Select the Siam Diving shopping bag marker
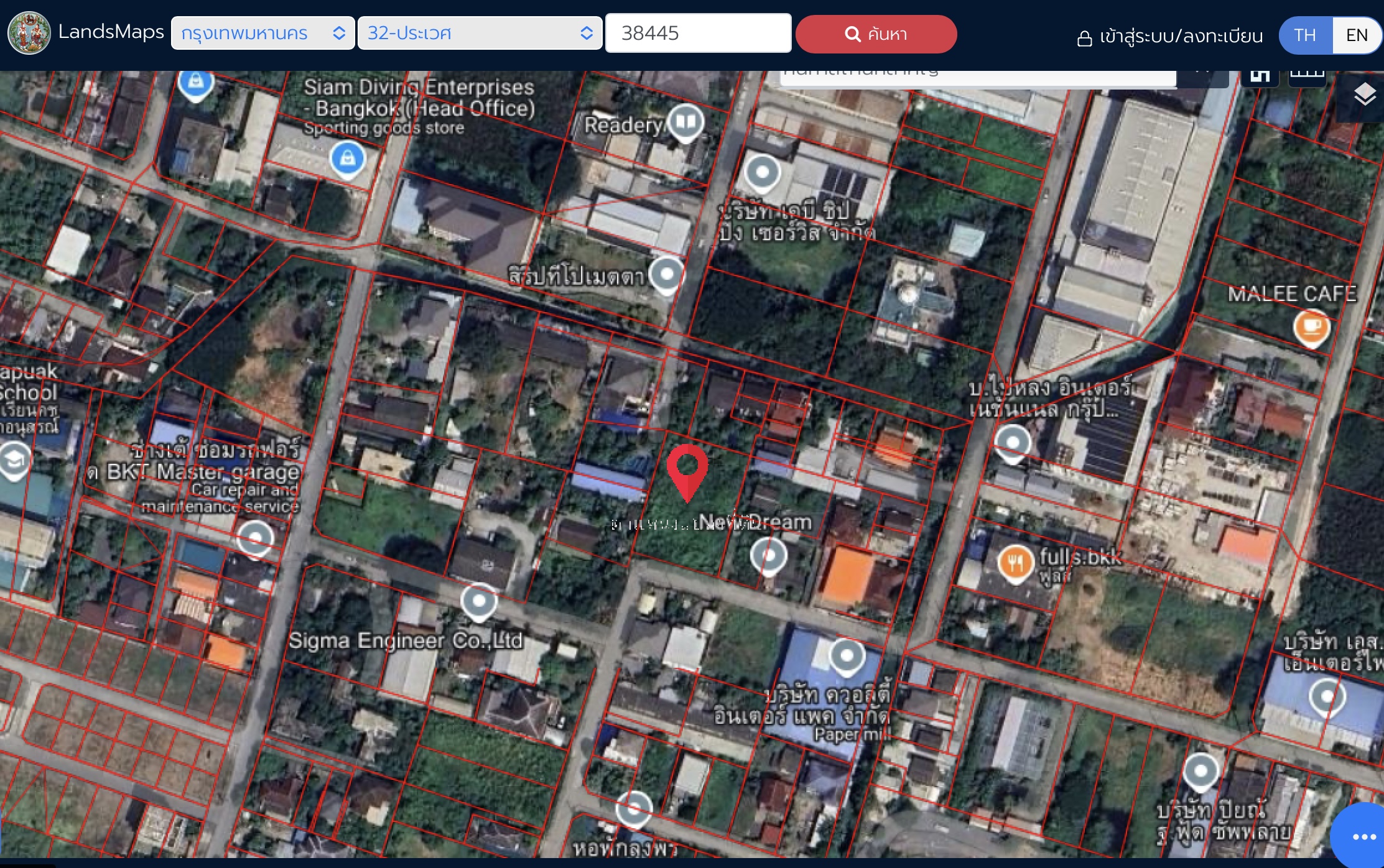The width and height of the screenshot is (1384, 868). pos(347,159)
